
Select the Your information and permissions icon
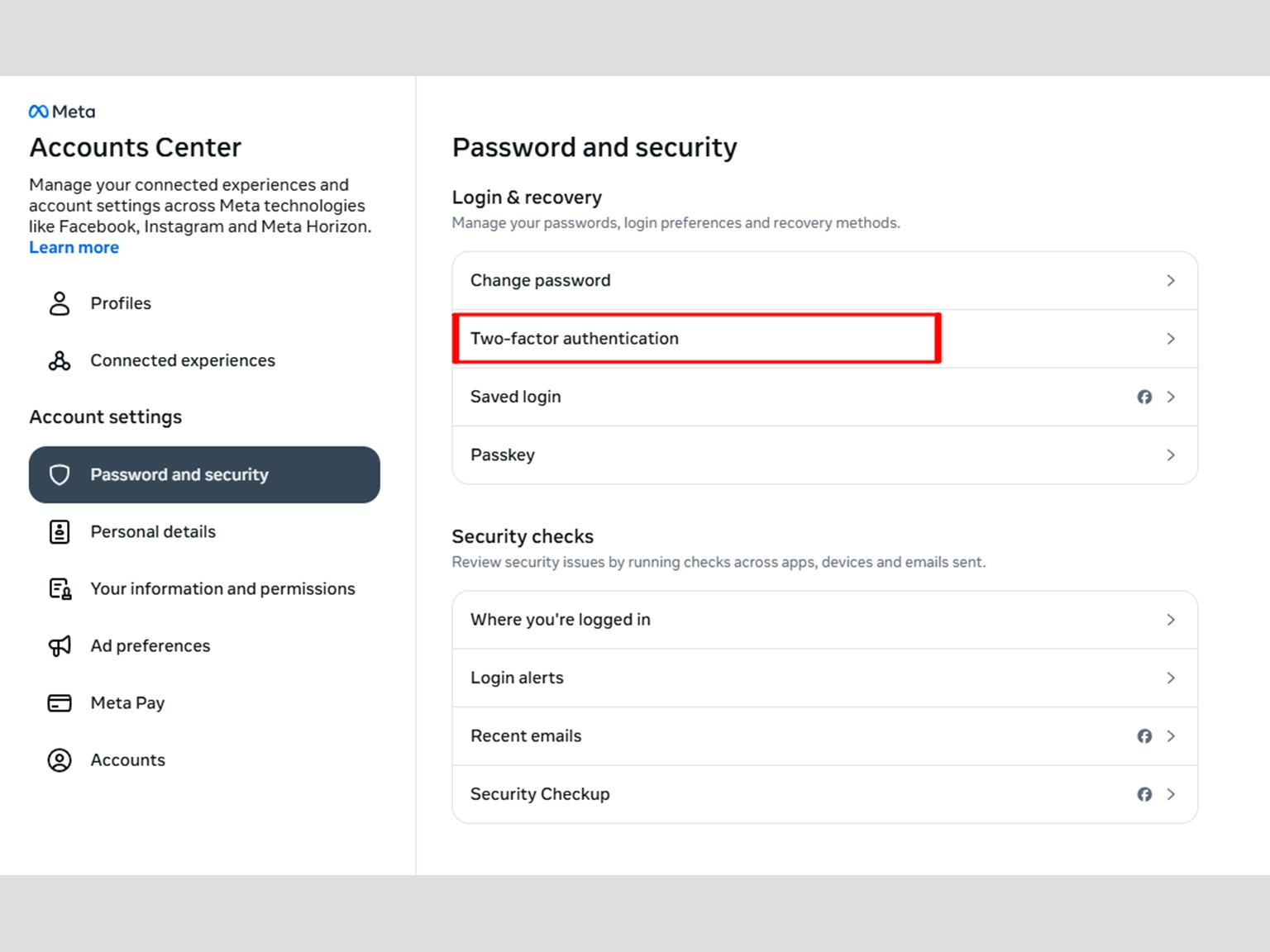59,588
